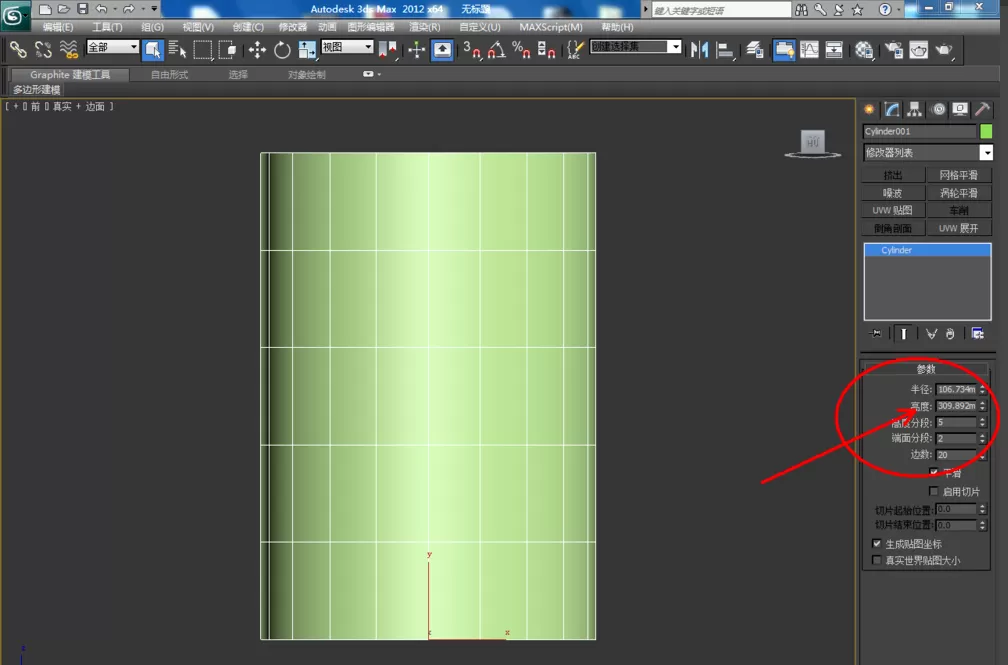Open the Material Editor

click(x=864, y=50)
